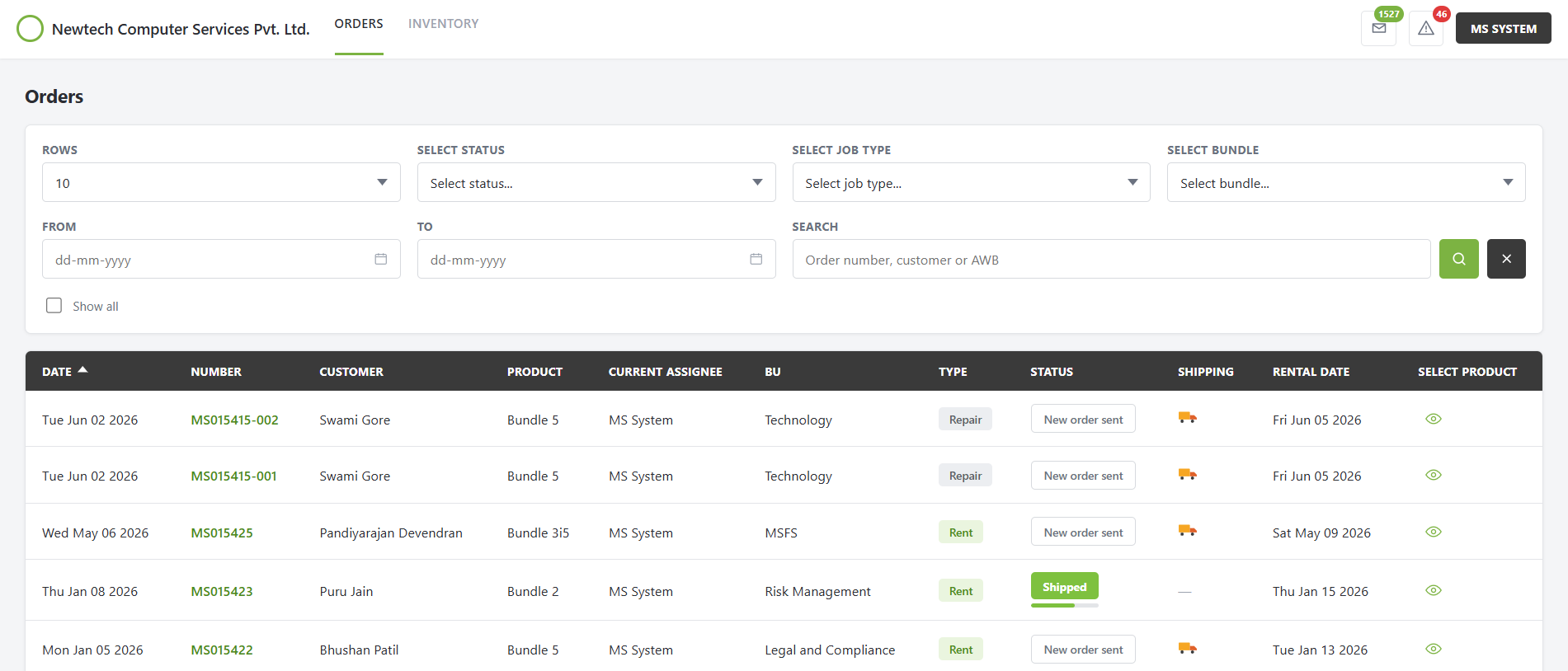Focus the FROM date input field
This screenshot has height=671, width=1568.
click(x=221, y=259)
